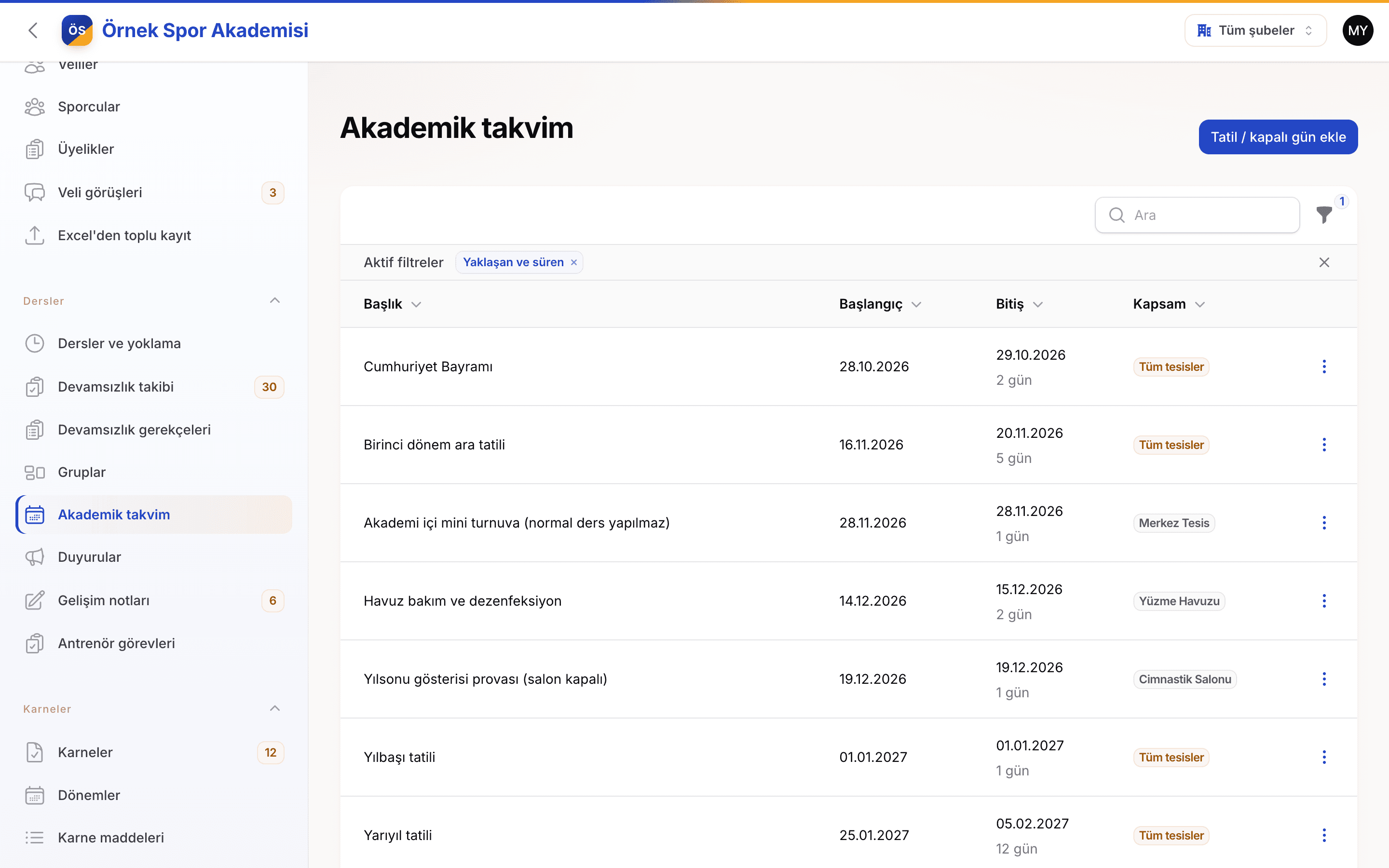
Task: Click Tatil / kapalı gün ekle button
Action: pos(1278,137)
